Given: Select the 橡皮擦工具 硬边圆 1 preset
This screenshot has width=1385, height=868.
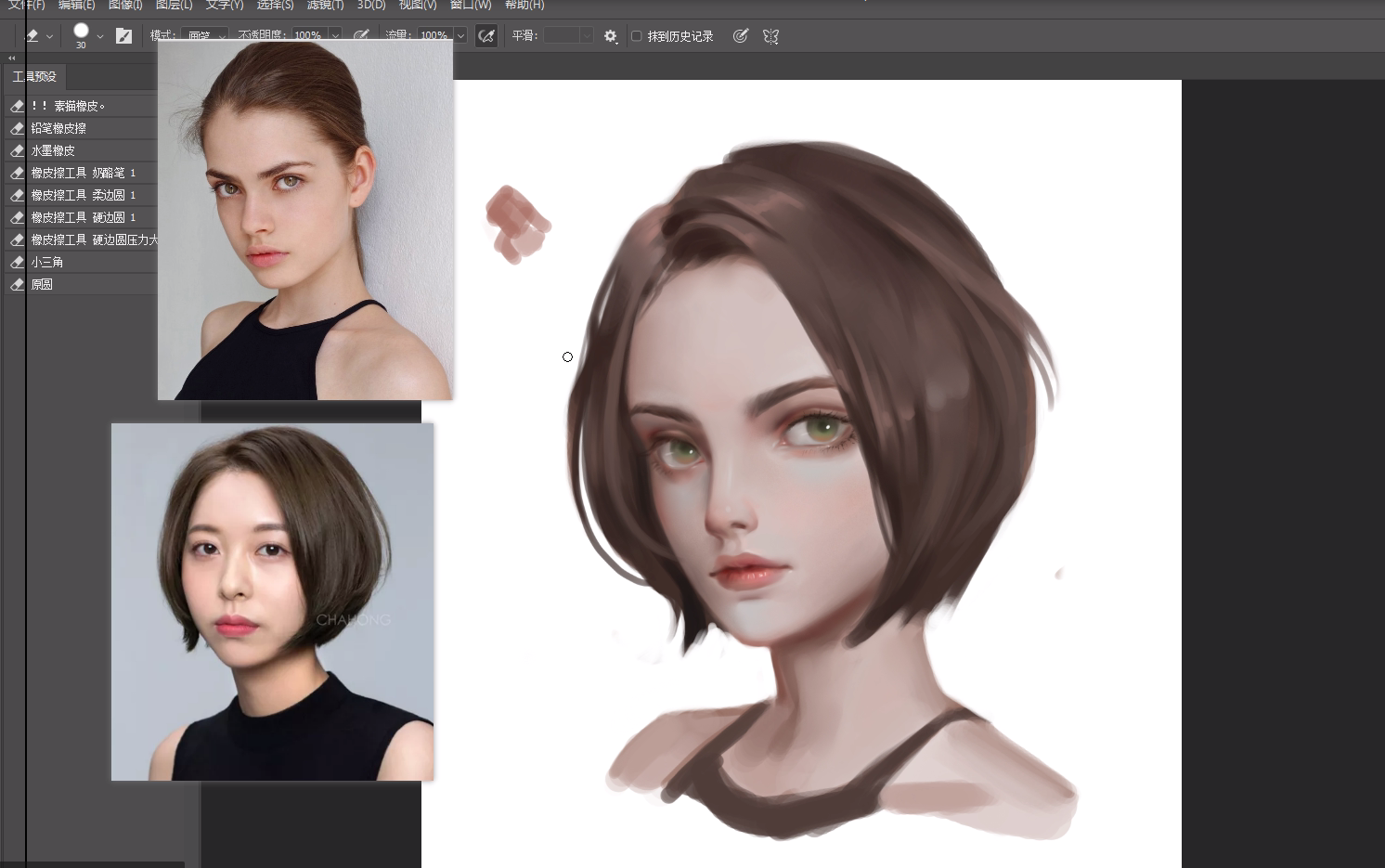Looking at the screenshot, I should point(83,217).
